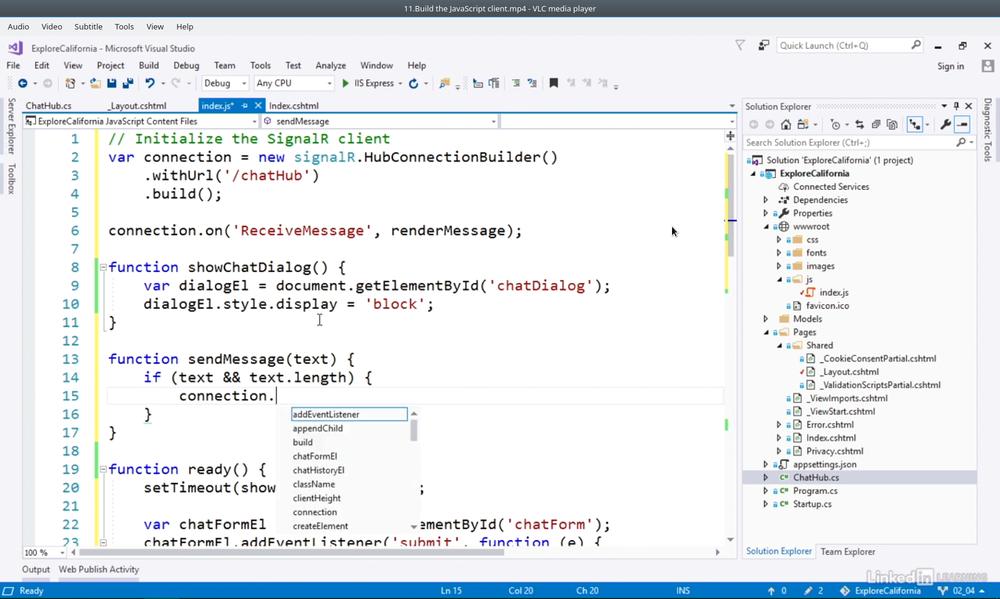Click the Pending Changes Filter clock icon

(x=835, y=125)
